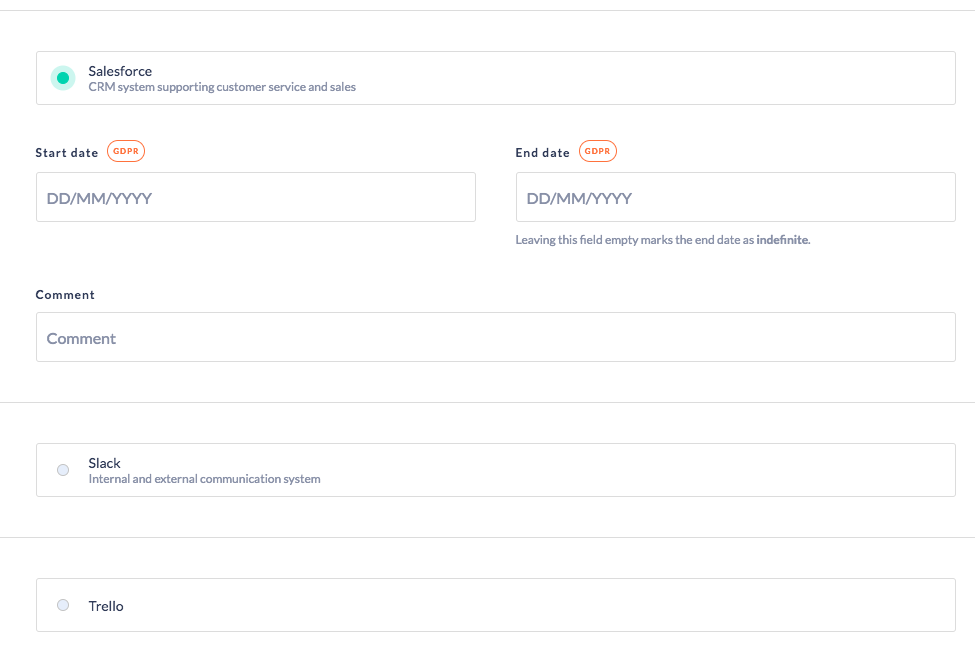The width and height of the screenshot is (975, 664).
Task: Click the Start date label
Action: pos(66,152)
